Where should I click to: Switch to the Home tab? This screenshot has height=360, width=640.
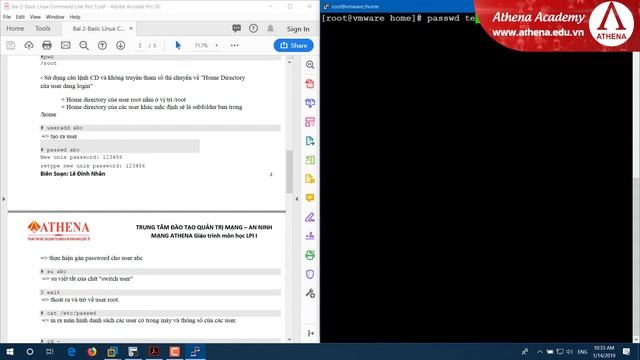pyautogui.click(x=15, y=29)
